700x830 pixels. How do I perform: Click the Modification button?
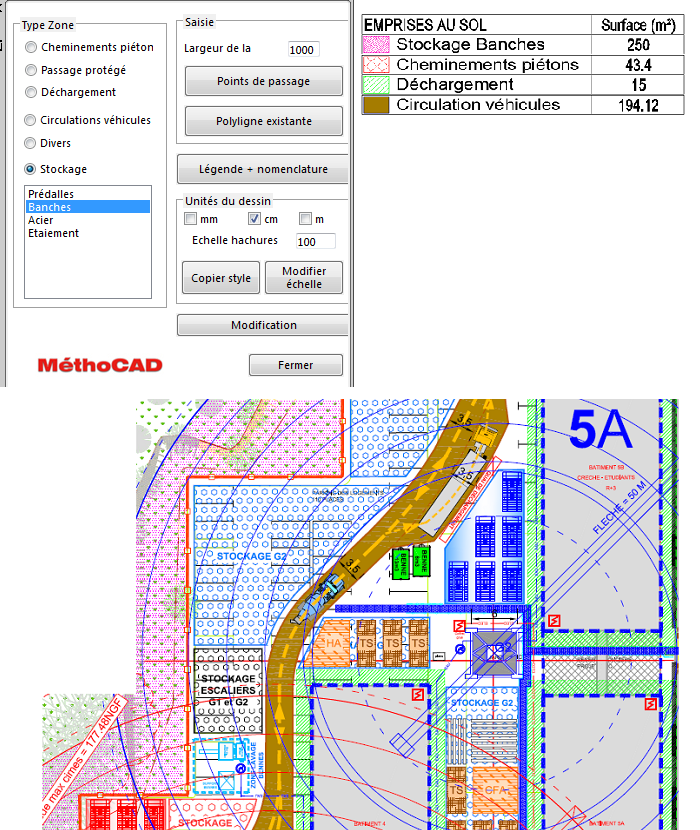click(x=263, y=325)
